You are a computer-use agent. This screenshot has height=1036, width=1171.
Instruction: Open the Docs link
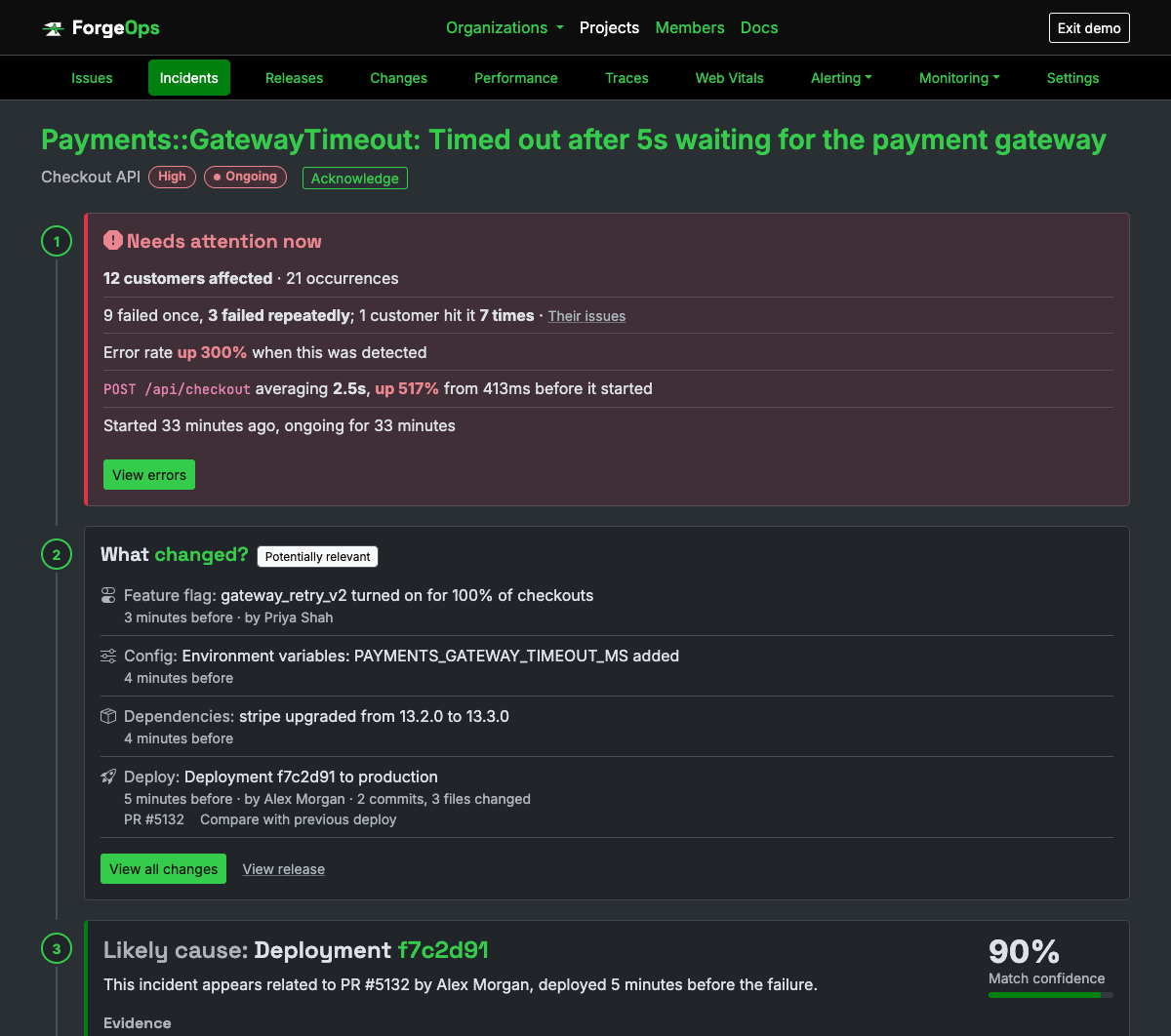pos(759,27)
